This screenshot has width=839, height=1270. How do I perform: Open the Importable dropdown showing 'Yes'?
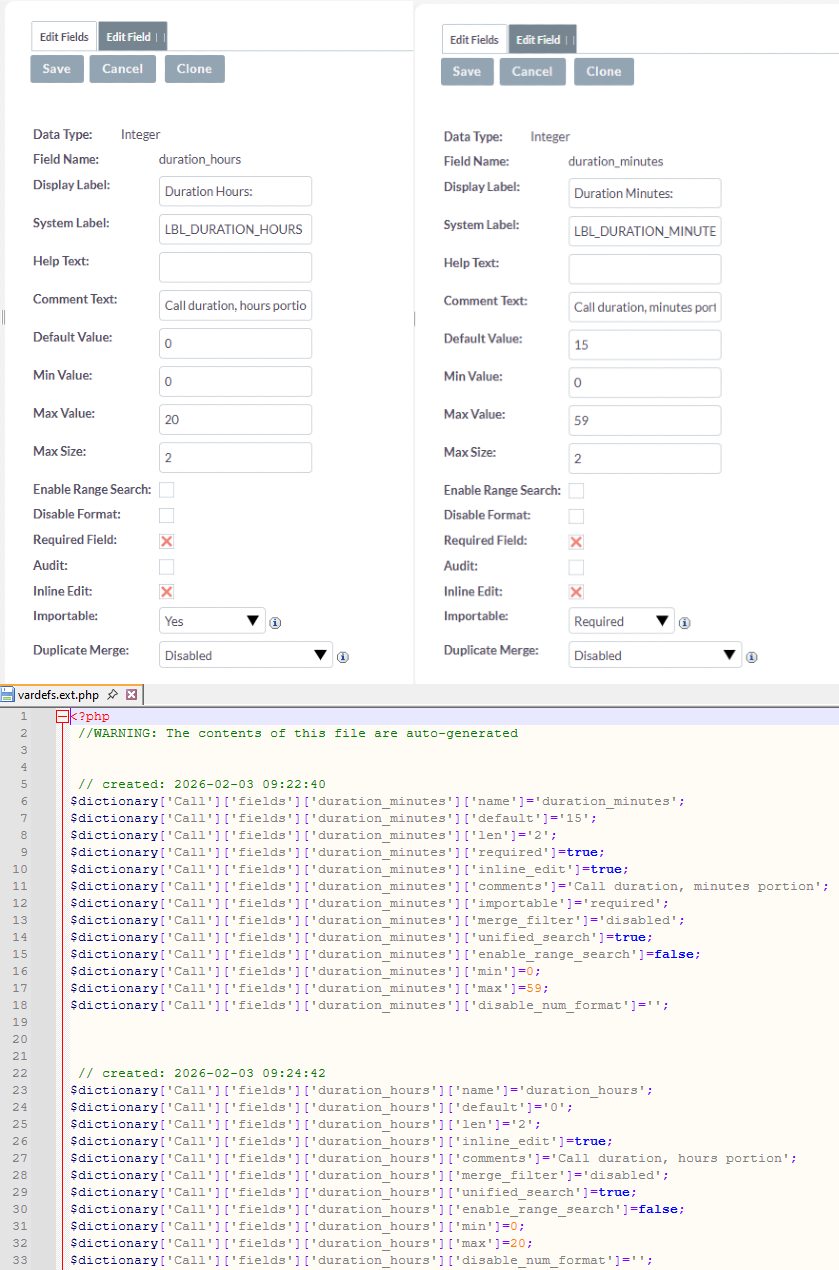[212, 621]
